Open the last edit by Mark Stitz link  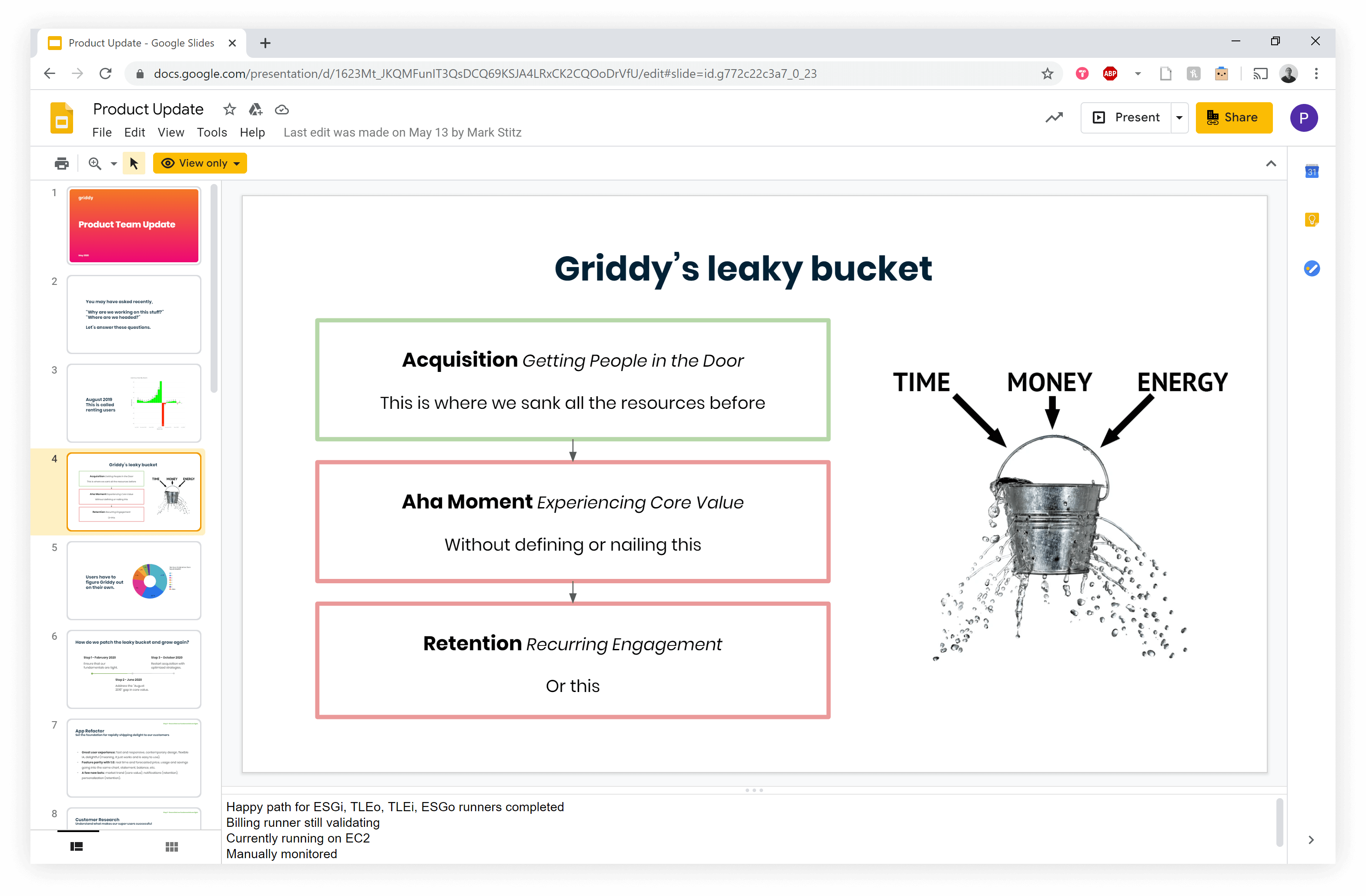point(402,133)
